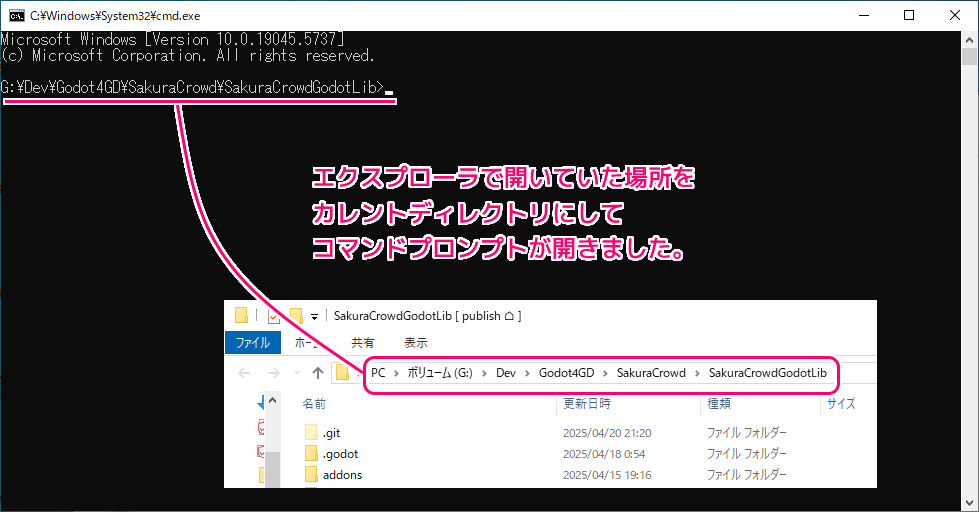
Task: Expand the chevron after PC in the breadcrumb
Action: coord(396,373)
